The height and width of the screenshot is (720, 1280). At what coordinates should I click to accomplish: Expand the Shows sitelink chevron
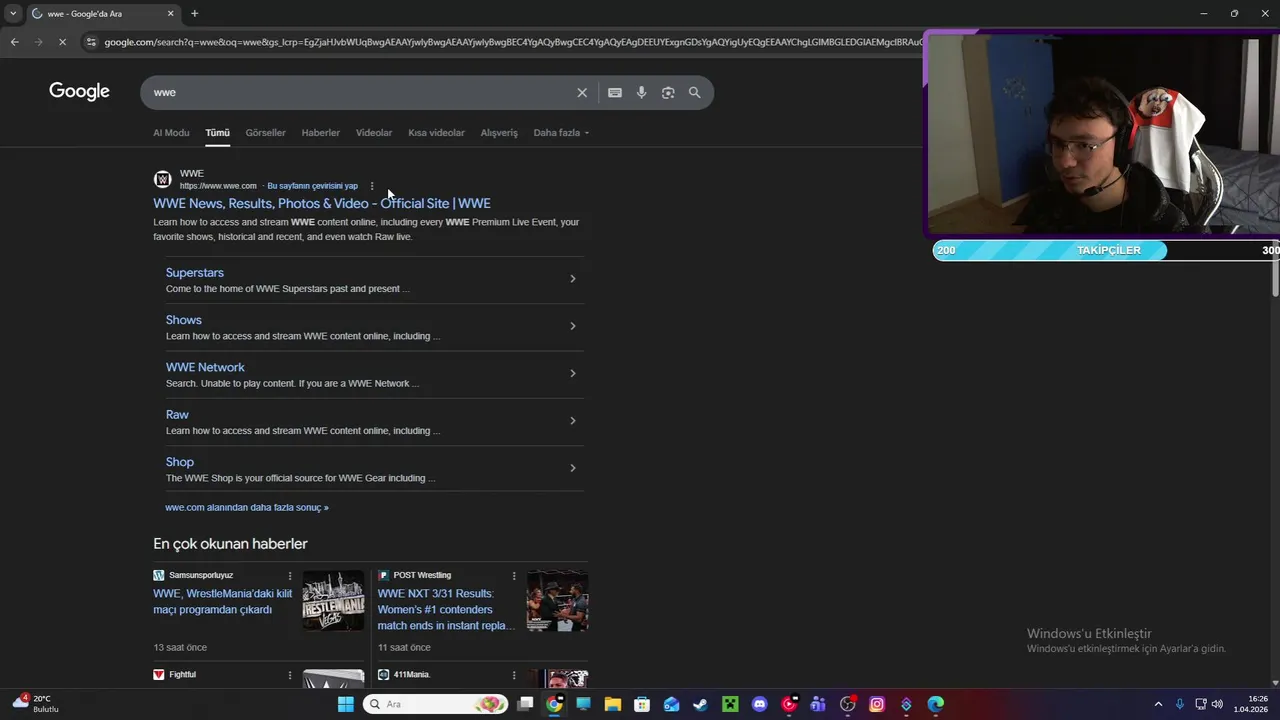pos(573,326)
